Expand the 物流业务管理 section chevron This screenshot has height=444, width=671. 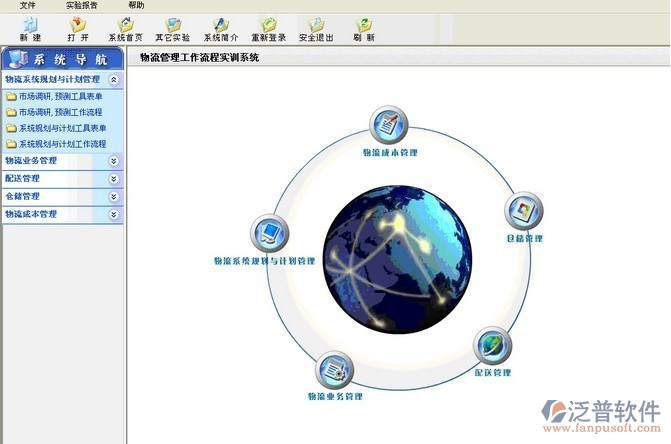pyautogui.click(x=113, y=161)
